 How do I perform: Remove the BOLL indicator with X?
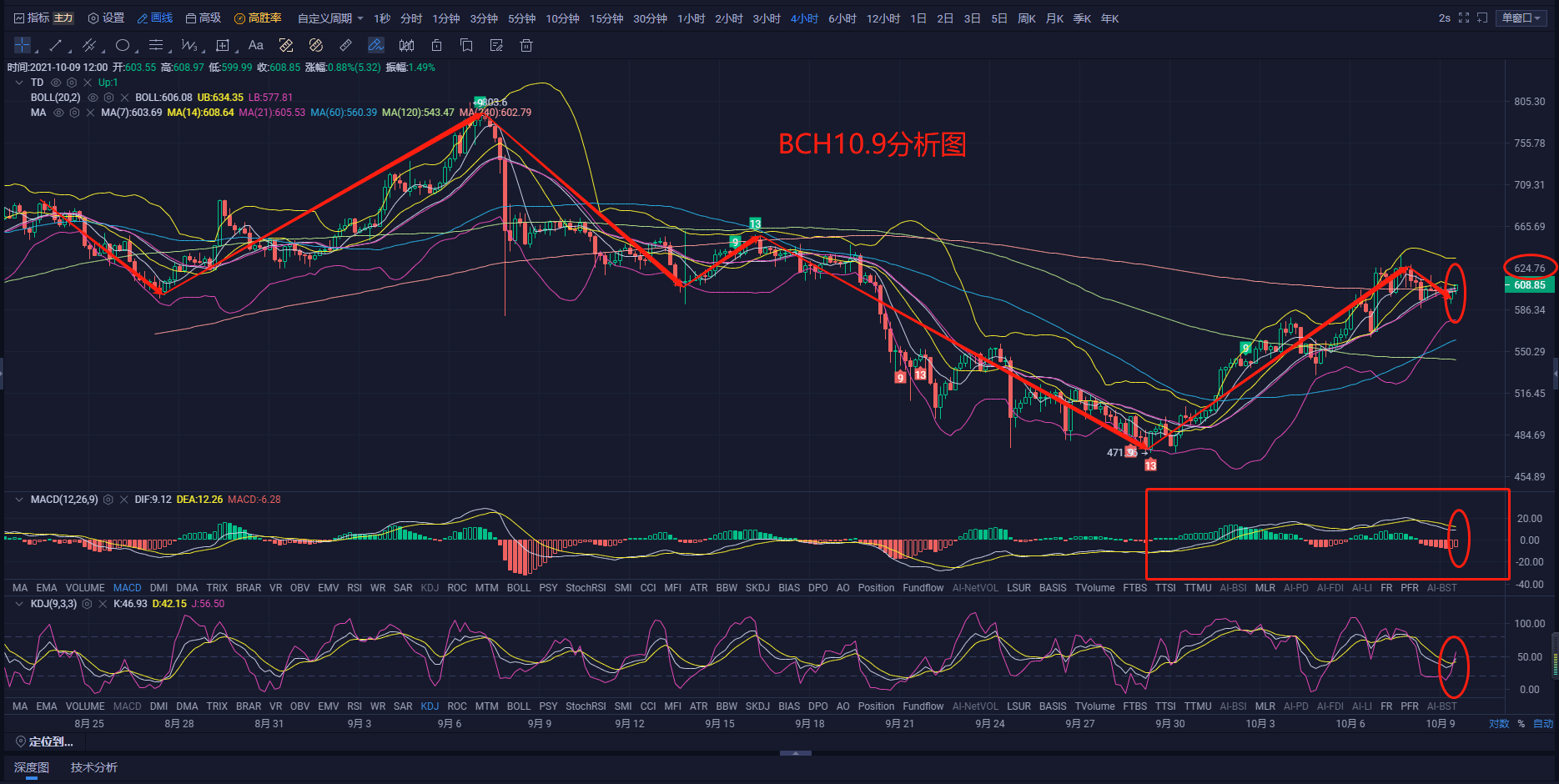point(124,98)
